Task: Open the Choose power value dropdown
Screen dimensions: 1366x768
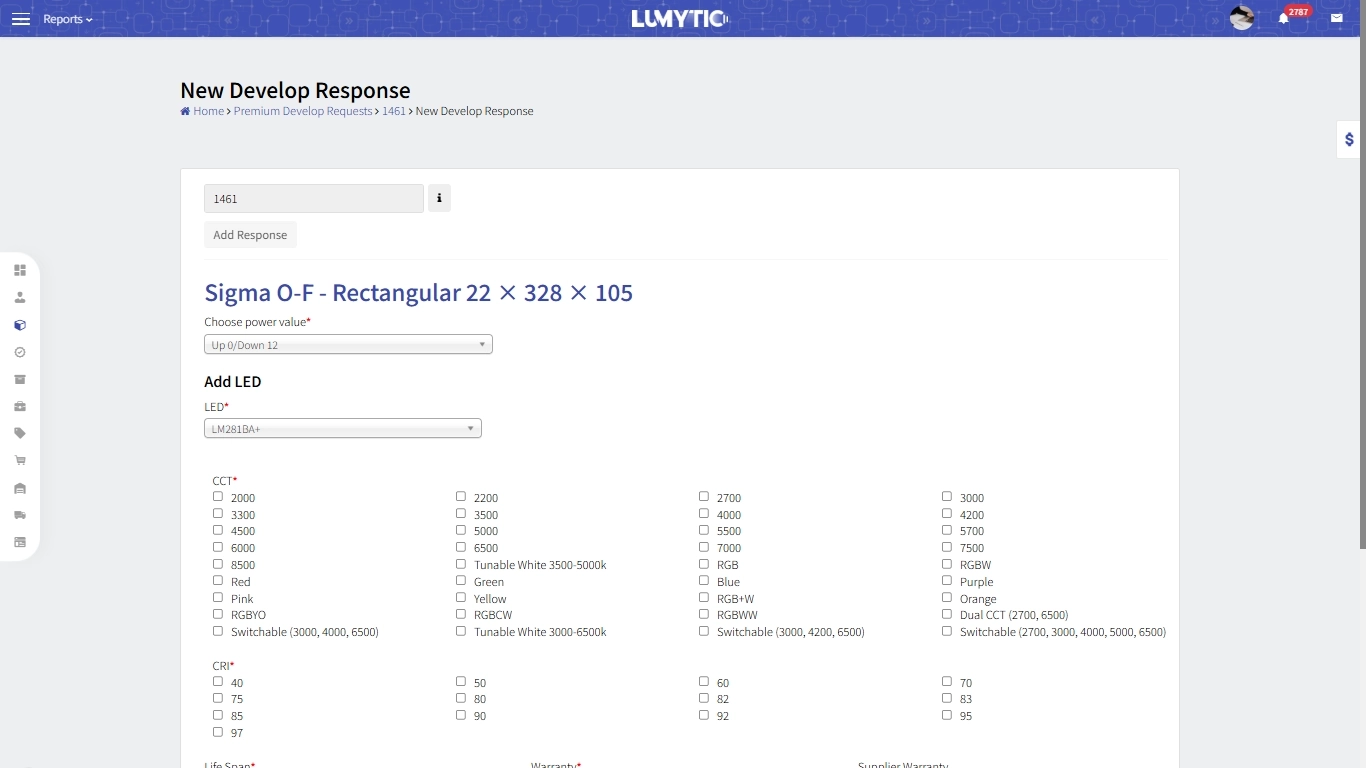Action: 348,345
